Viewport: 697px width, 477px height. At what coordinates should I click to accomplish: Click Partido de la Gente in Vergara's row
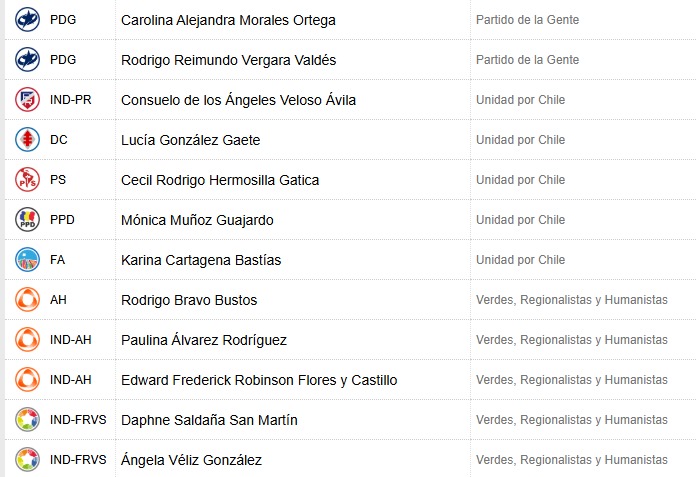pyautogui.click(x=527, y=60)
